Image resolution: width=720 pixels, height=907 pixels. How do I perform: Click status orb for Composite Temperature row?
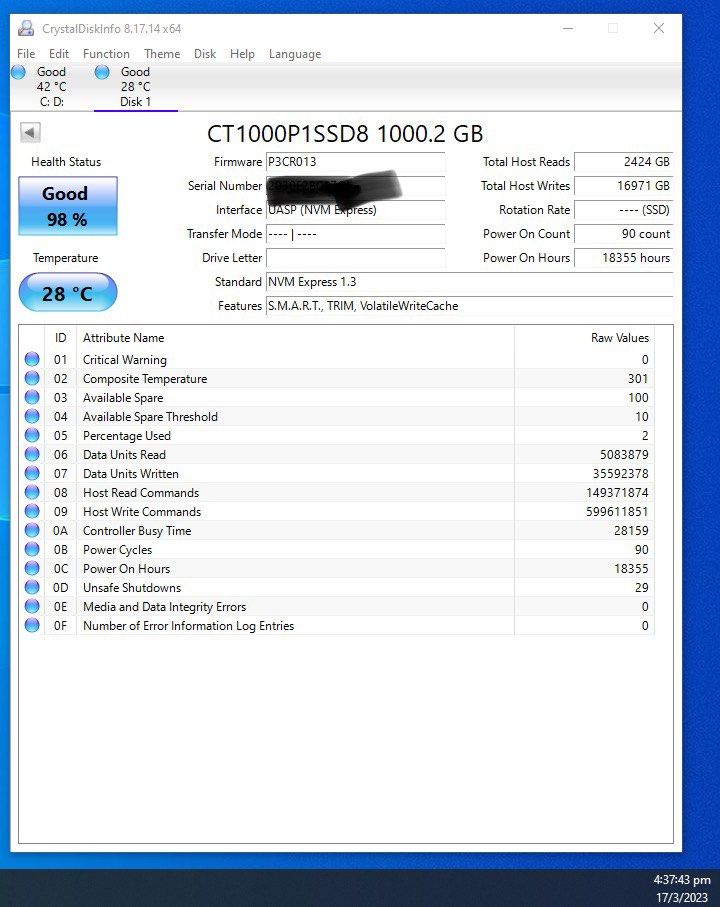coord(32,378)
